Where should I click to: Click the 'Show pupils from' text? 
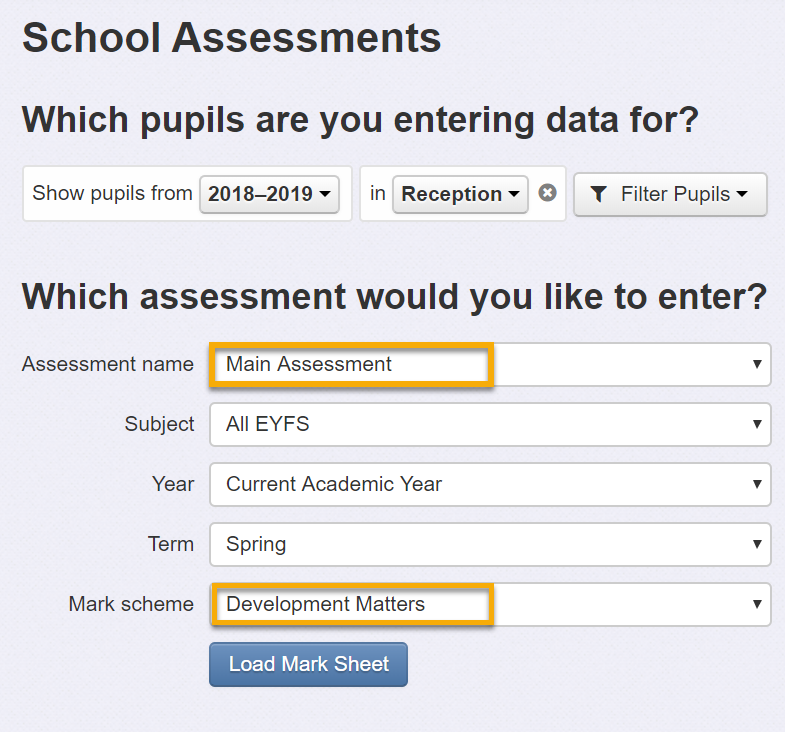click(112, 193)
